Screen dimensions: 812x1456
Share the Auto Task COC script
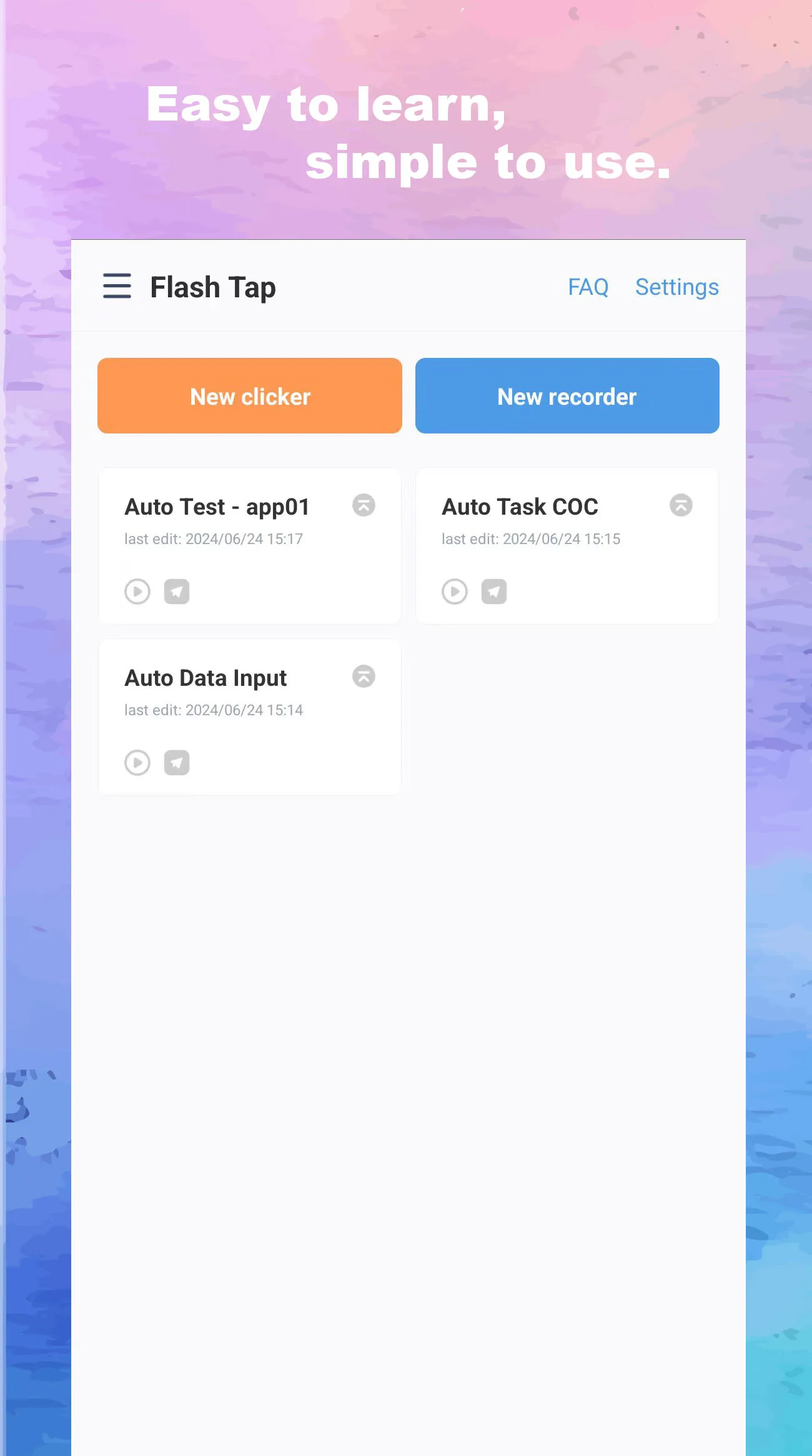(494, 592)
